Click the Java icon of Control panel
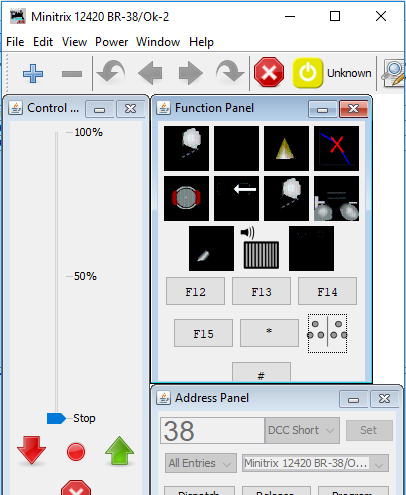This screenshot has height=495, width=406. (x=15, y=108)
